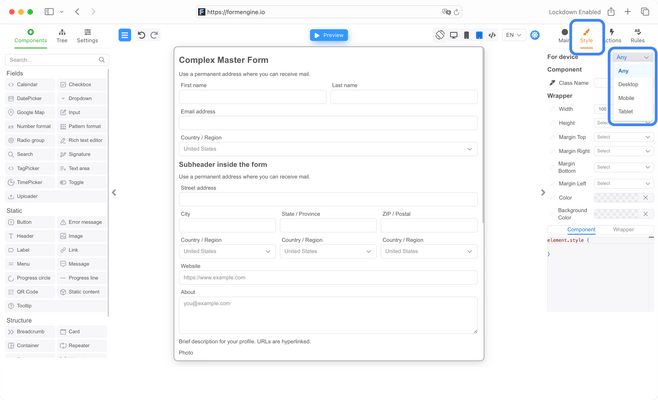The width and height of the screenshot is (658, 400).
Task: Toggle the Safari sidebar icon
Action: click(x=49, y=12)
